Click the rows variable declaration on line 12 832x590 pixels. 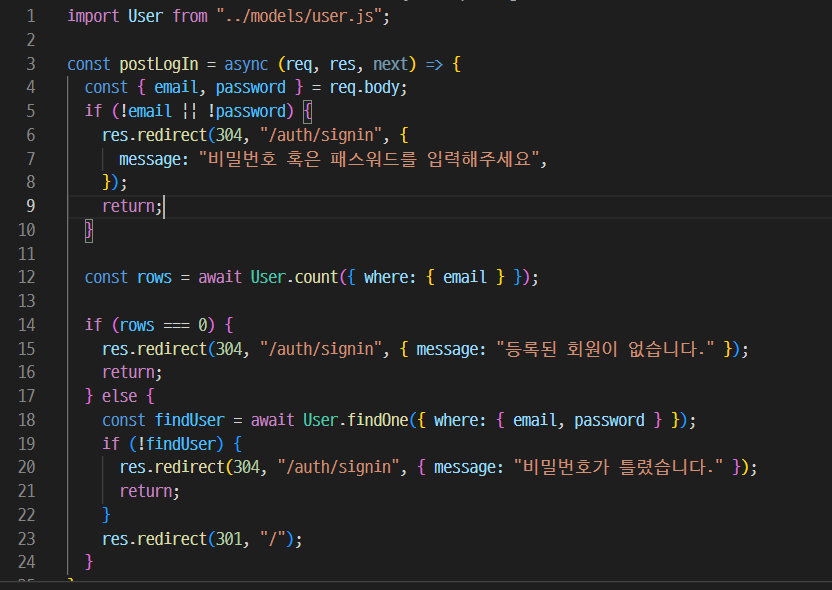click(x=154, y=277)
